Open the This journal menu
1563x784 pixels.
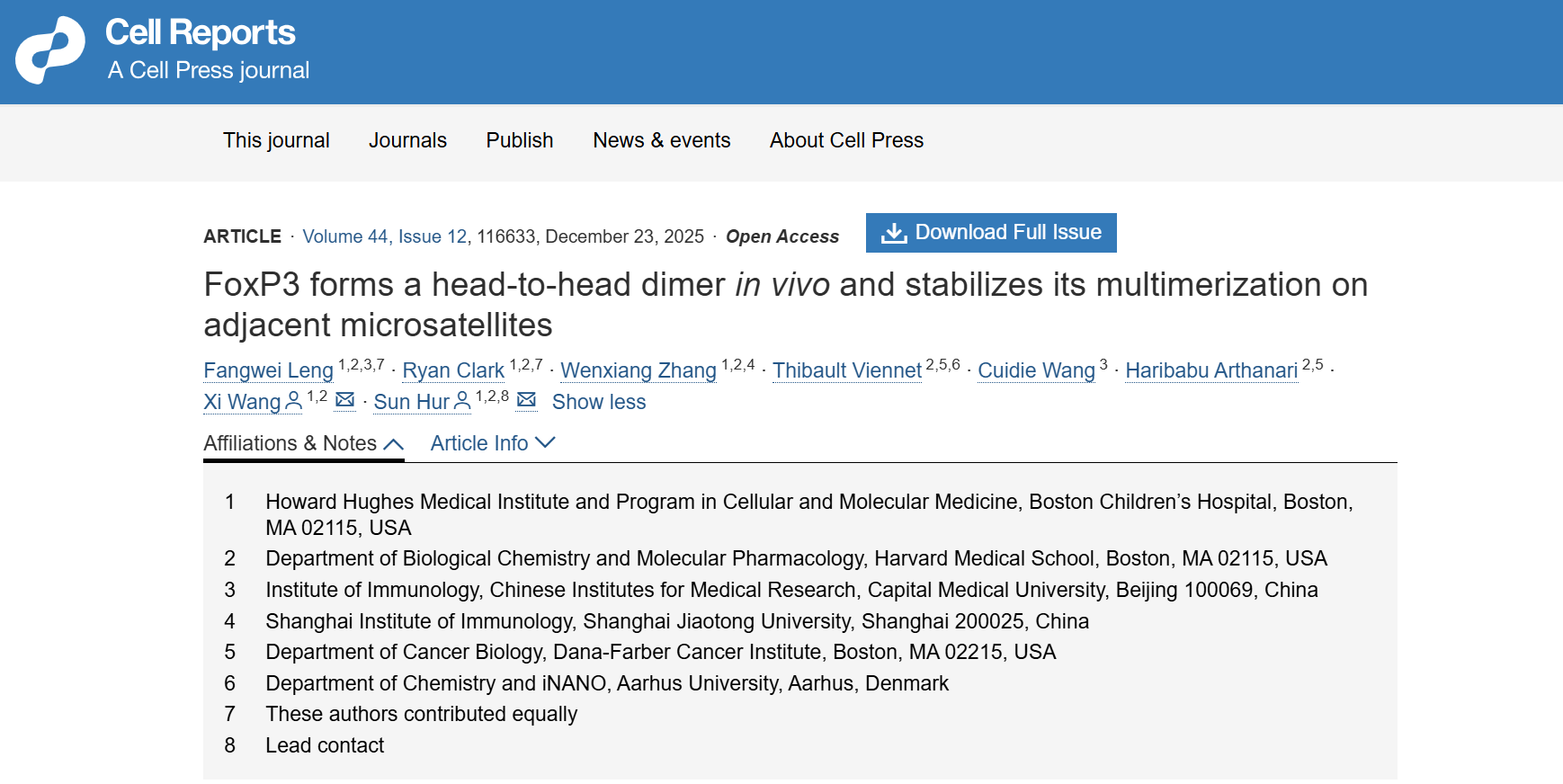(276, 140)
